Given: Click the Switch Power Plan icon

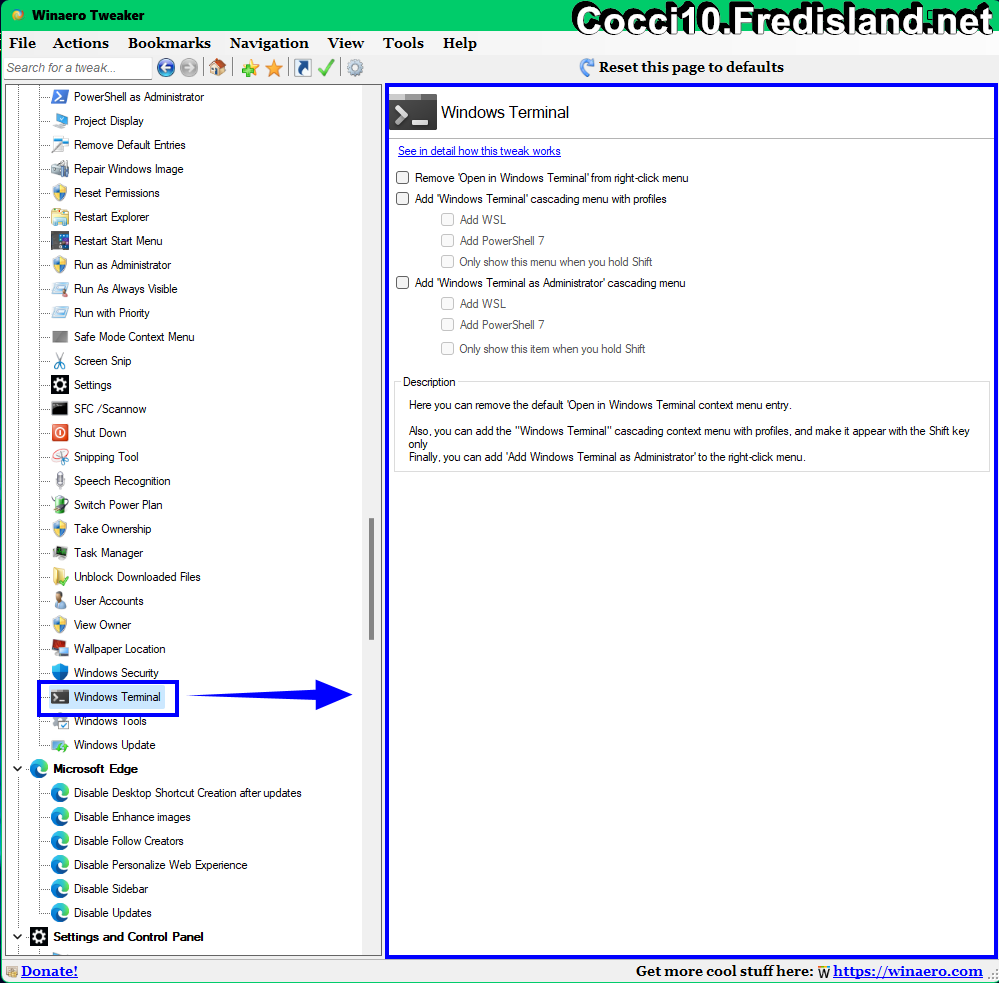Looking at the screenshot, I should click(60, 505).
